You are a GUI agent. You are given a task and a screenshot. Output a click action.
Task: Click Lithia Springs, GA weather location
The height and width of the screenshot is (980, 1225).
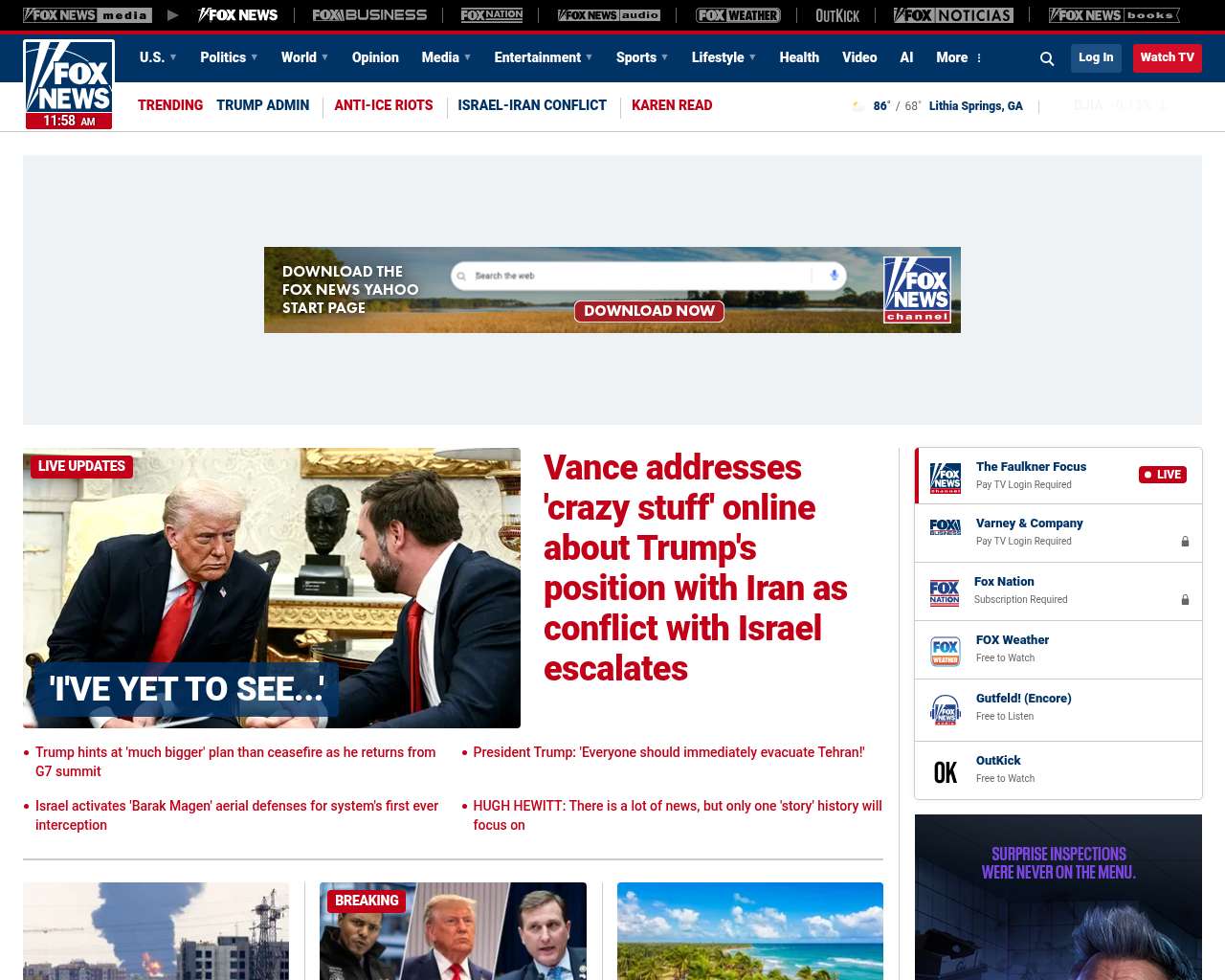pos(975,106)
